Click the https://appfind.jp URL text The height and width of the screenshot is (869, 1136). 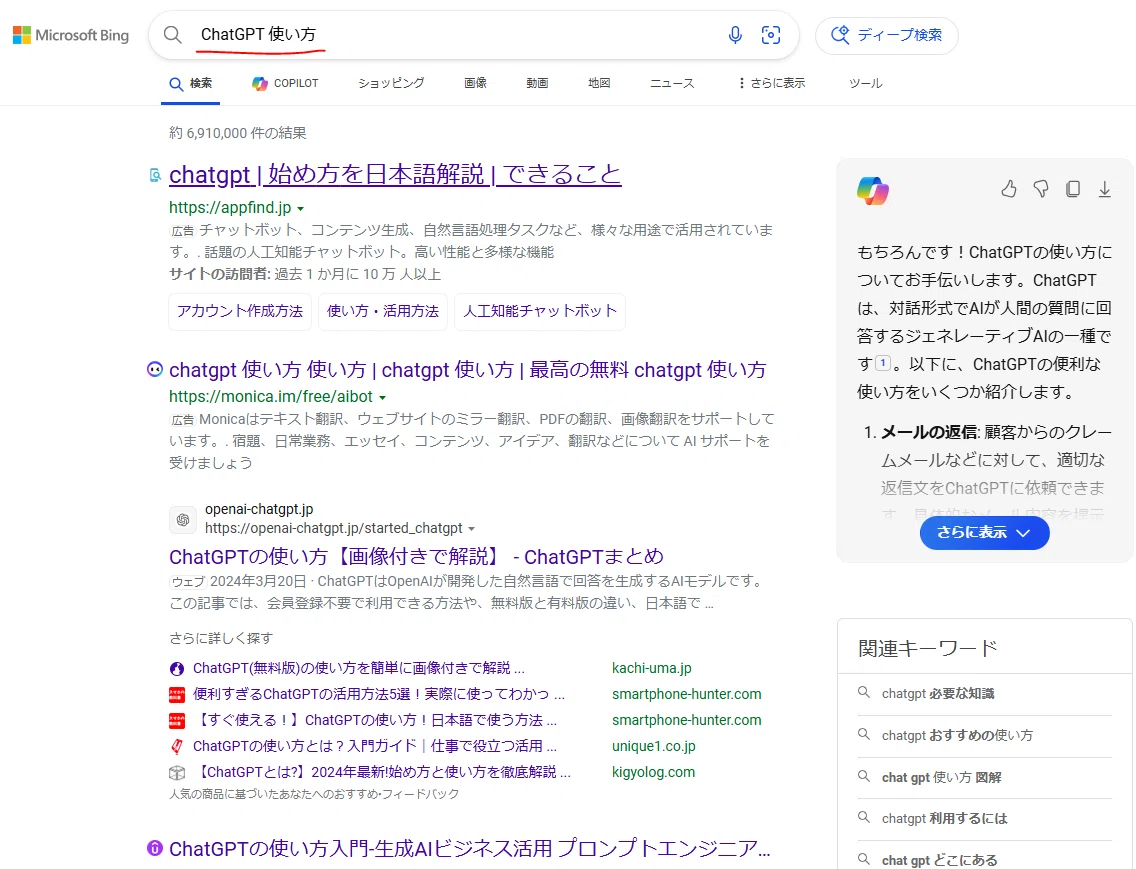[x=230, y=208]
